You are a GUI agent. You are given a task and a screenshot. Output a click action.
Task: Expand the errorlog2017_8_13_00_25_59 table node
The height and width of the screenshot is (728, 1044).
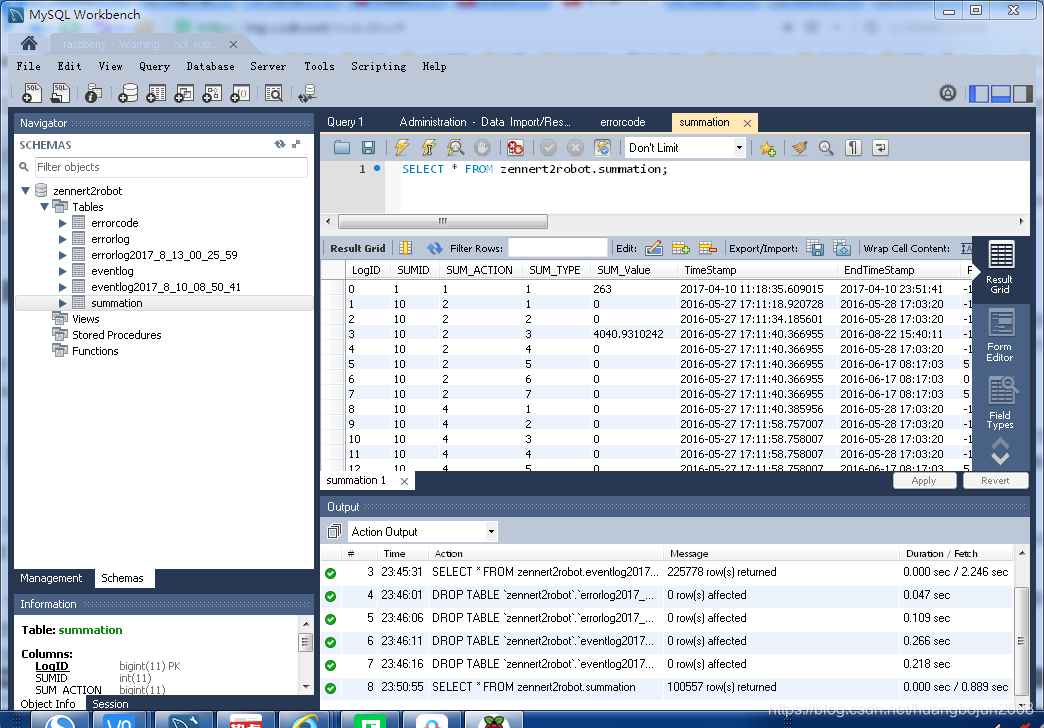pos(63,255)
